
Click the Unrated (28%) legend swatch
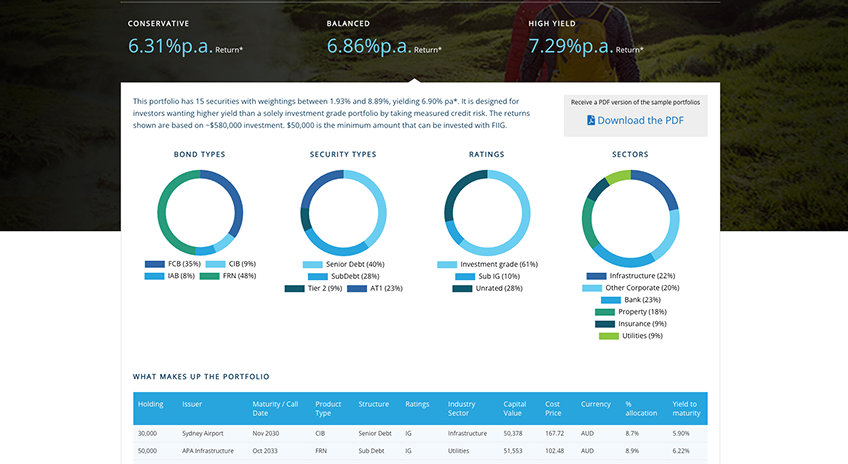(x=462, y=289)
